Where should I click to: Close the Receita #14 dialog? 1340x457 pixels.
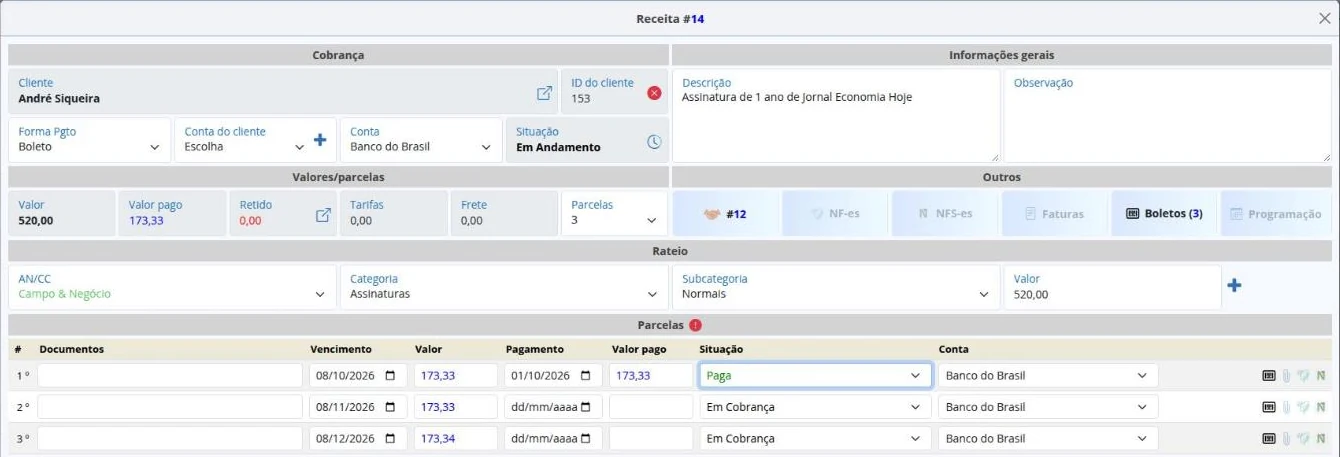pyautogui.click(x=1324, y=18)
